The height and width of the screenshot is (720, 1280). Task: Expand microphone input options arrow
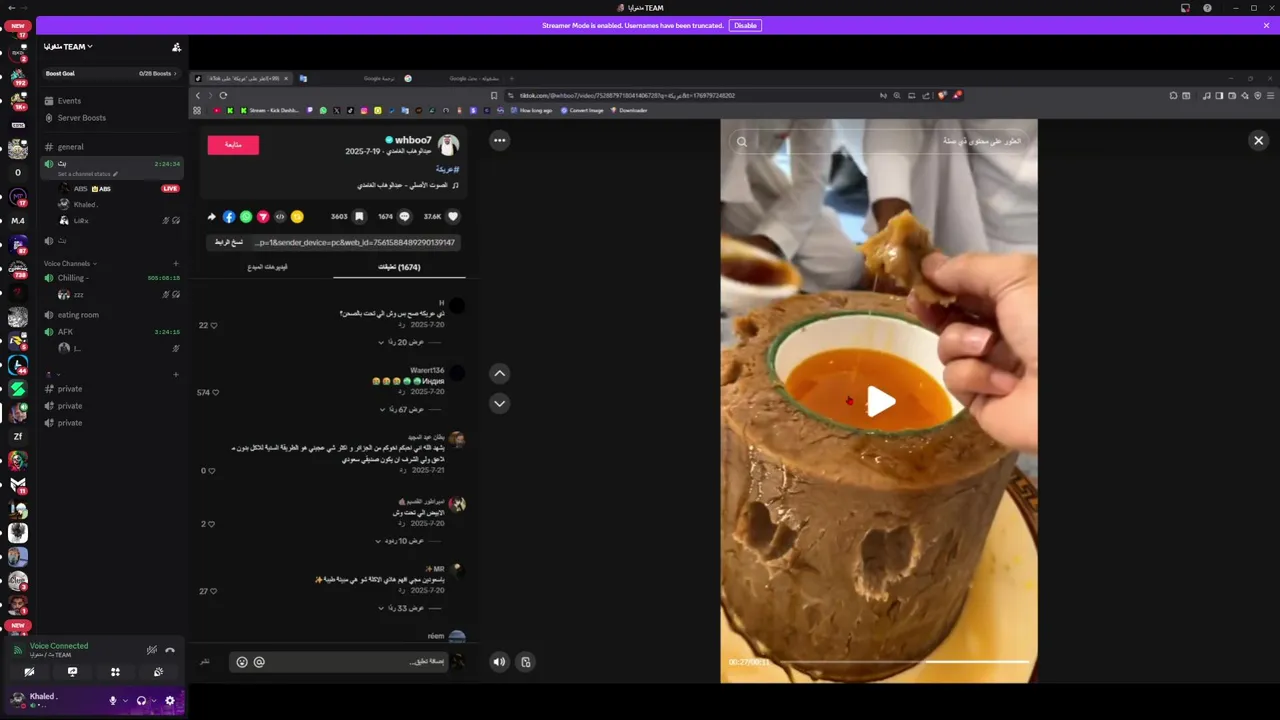pos(125,701)
